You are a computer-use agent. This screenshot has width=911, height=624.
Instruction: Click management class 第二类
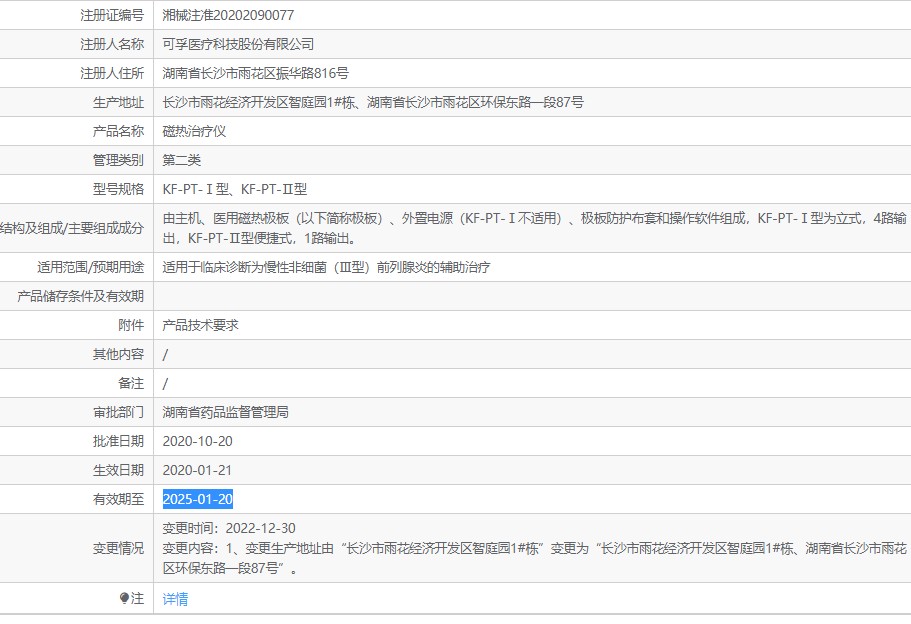coord(181,160)
